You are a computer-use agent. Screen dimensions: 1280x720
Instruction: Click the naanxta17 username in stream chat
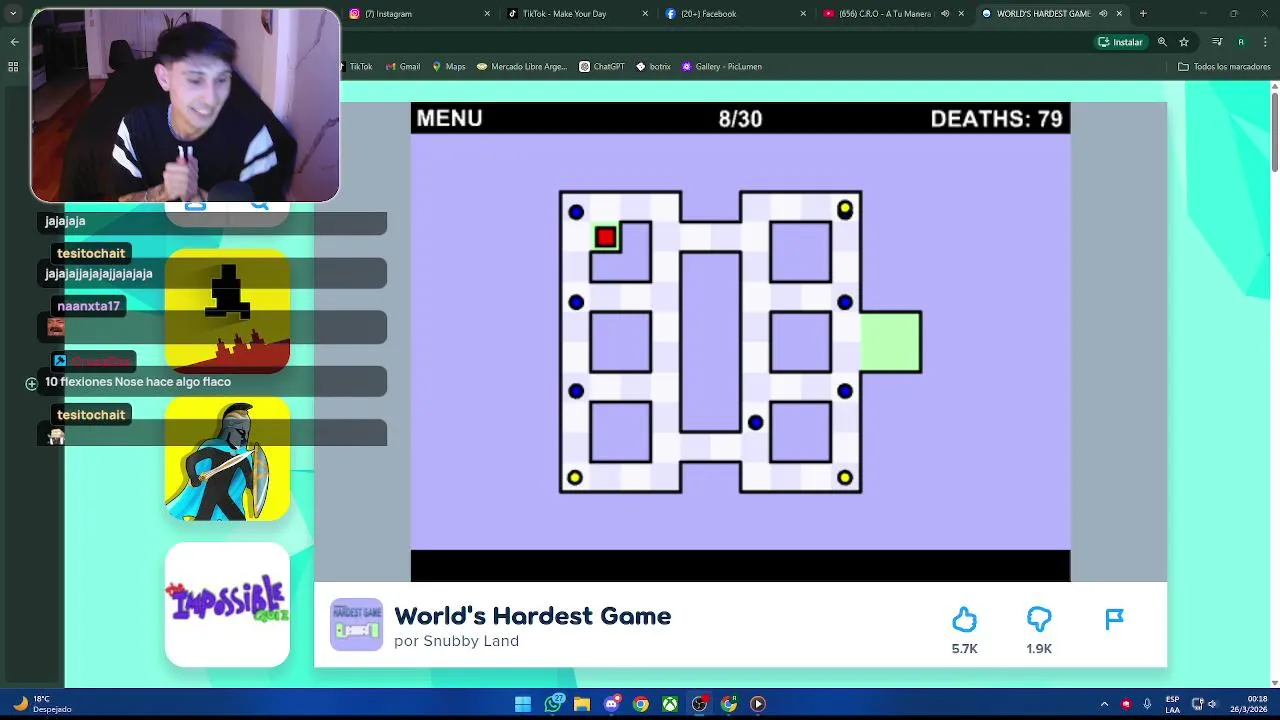click(x=88, y=307)
